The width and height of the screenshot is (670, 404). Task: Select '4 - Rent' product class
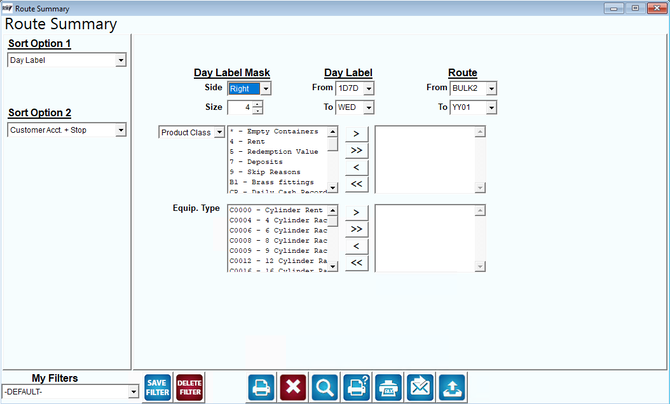[278, 142]
